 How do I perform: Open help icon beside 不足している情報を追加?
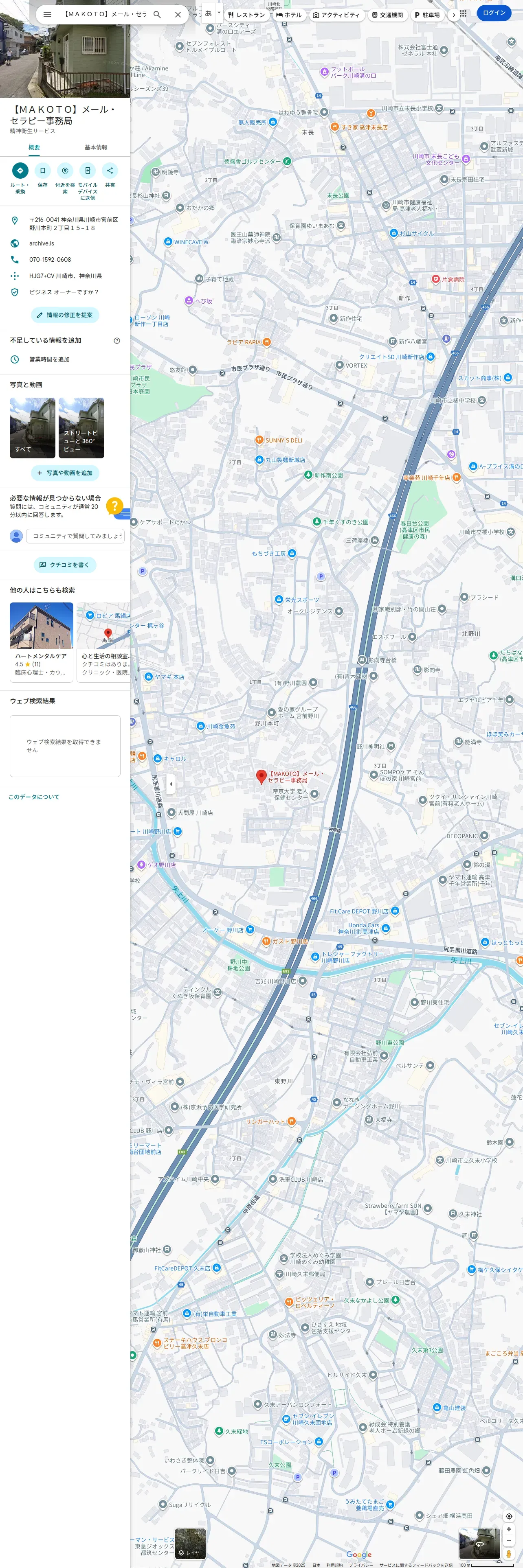[117, 340]
